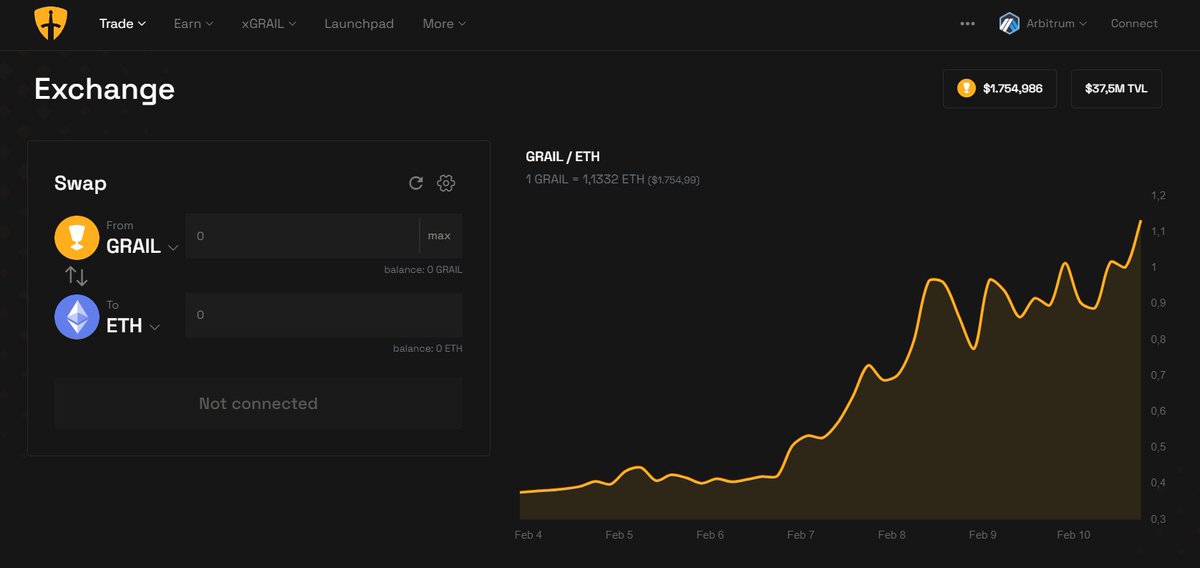Open the More menu
The width and height of the screenshot is (1200, 568).
pos(444,23)
